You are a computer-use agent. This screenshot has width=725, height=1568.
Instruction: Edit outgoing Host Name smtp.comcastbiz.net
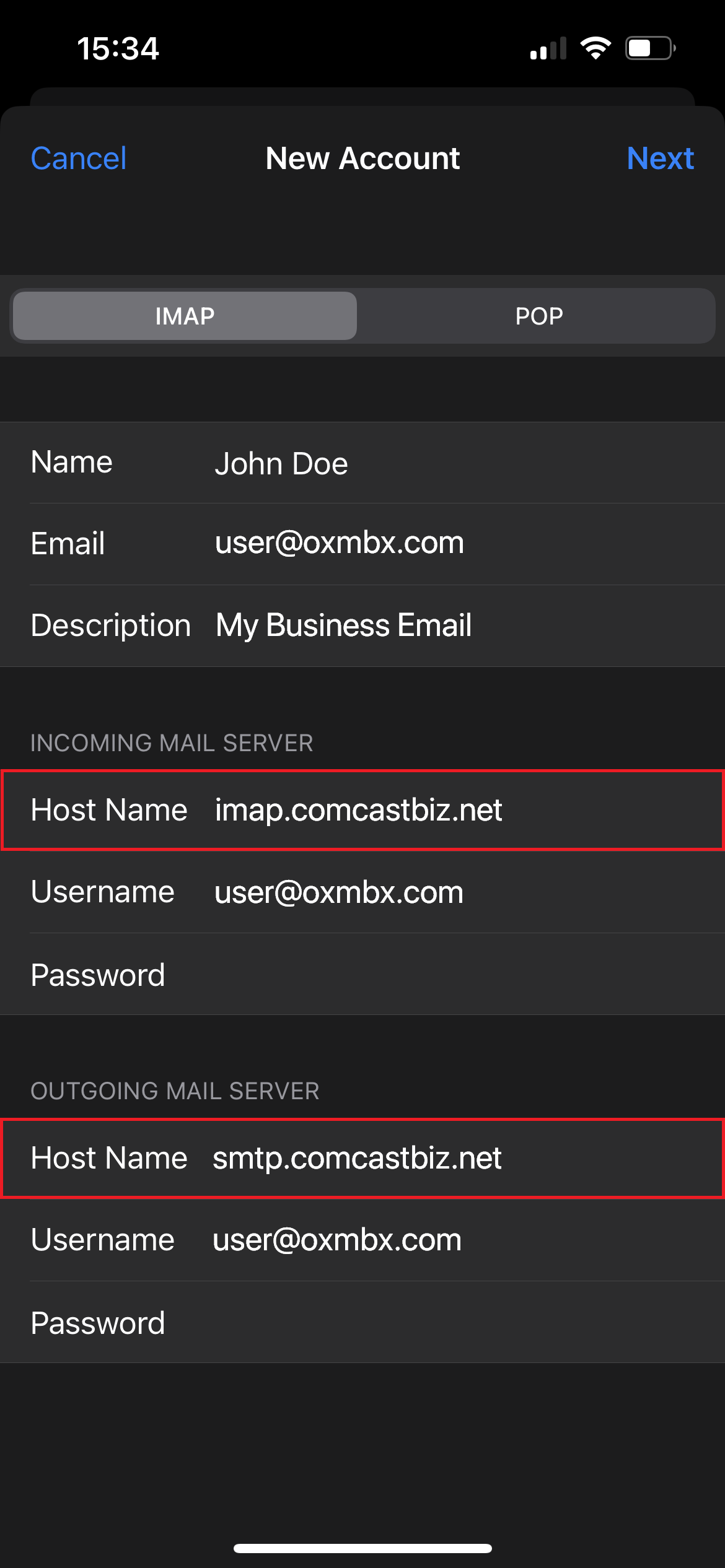[x=362, y=1158]
